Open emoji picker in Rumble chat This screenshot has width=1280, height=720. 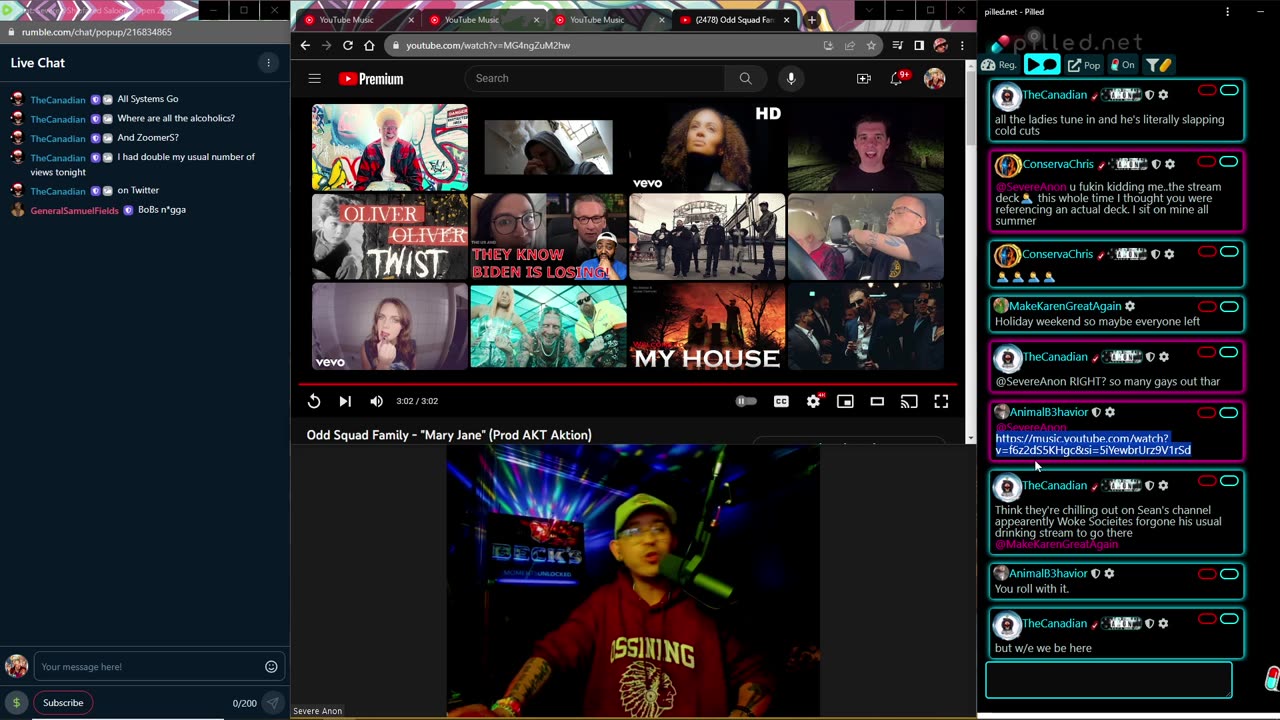271,667
